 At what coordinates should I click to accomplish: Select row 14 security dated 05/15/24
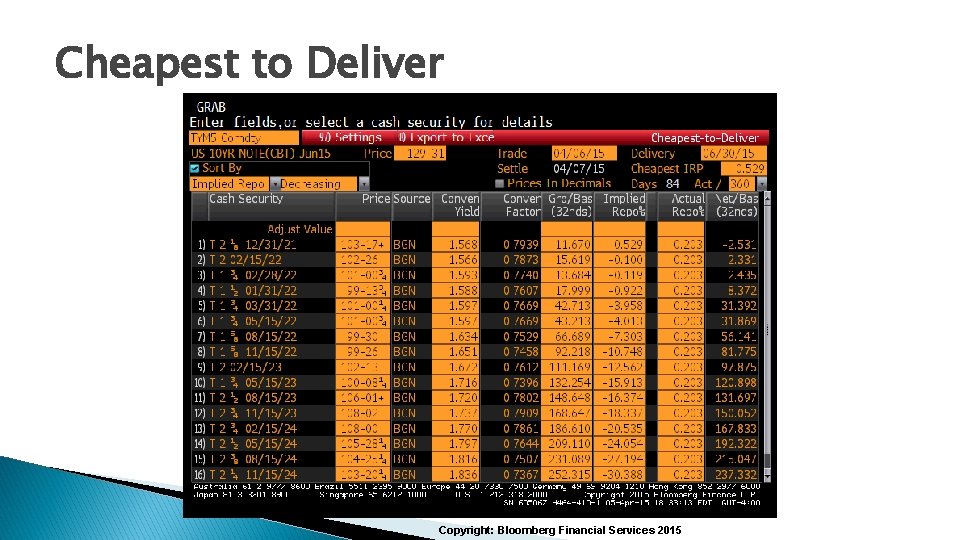253,444
